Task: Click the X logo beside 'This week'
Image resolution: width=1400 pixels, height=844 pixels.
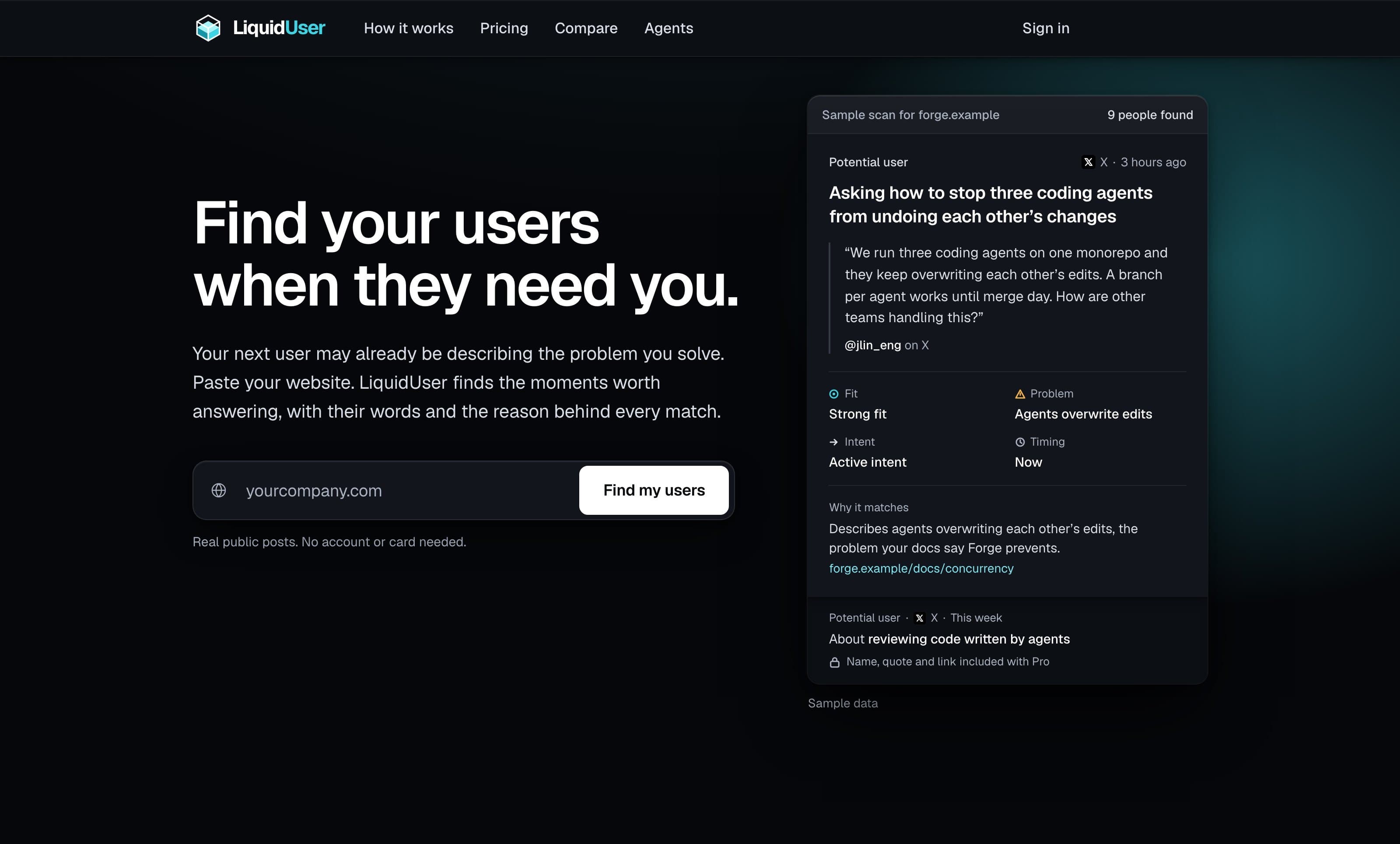Action: pos(919,618)
